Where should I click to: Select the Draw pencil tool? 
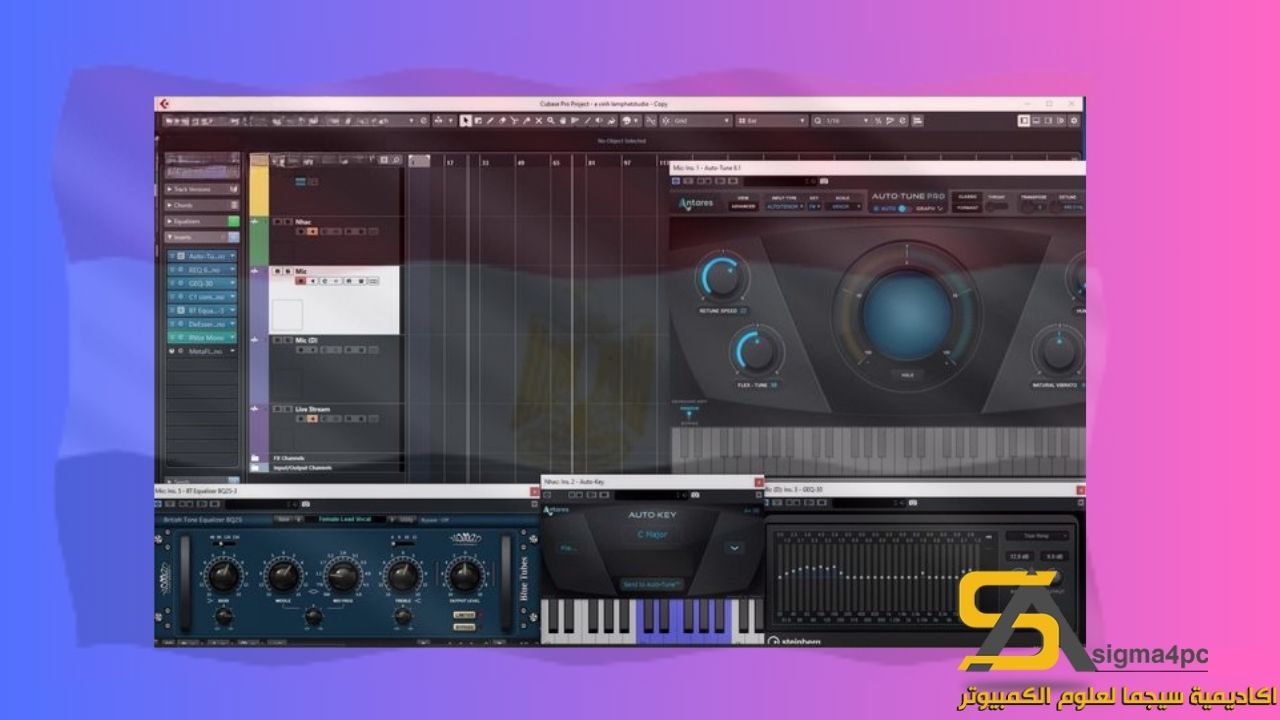pos(489,120)
